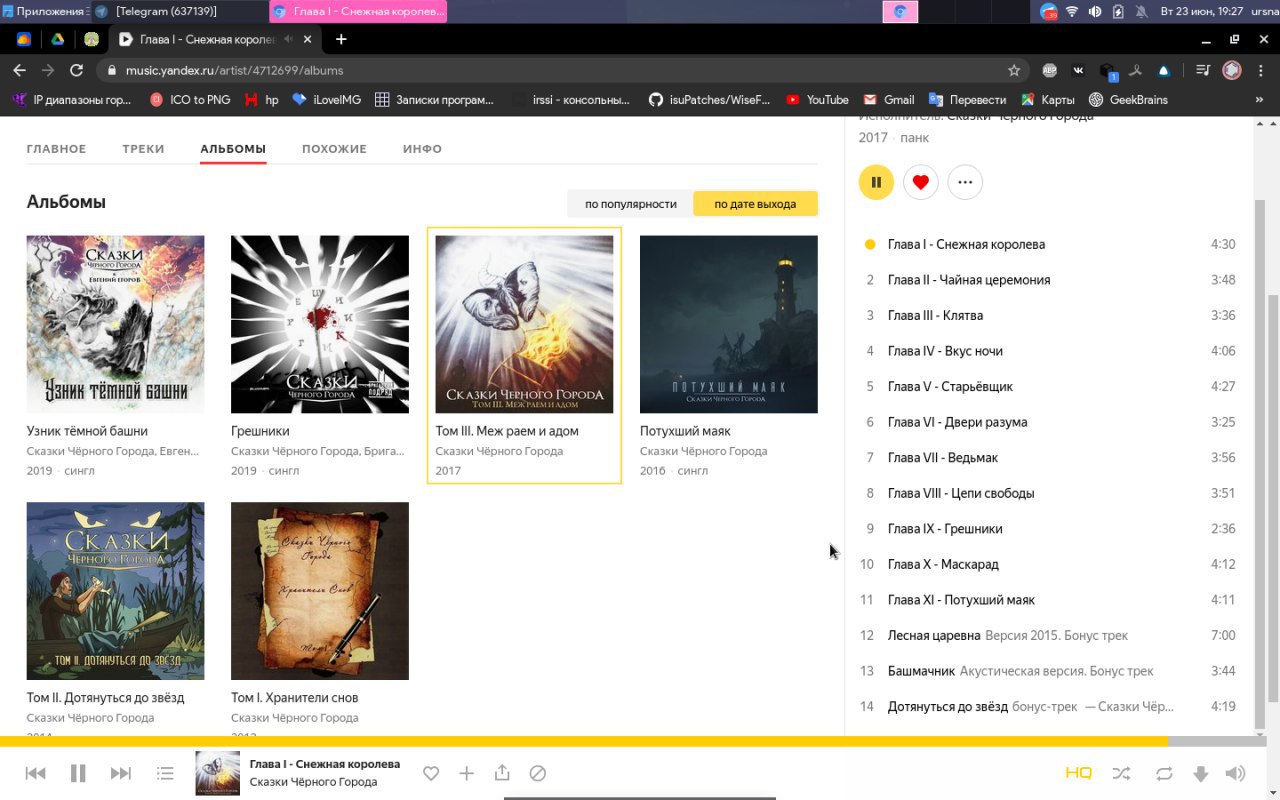Open Том III. Меж раем и адом cover
This screenshot has height=800, width=1280.
coord(524,324)
